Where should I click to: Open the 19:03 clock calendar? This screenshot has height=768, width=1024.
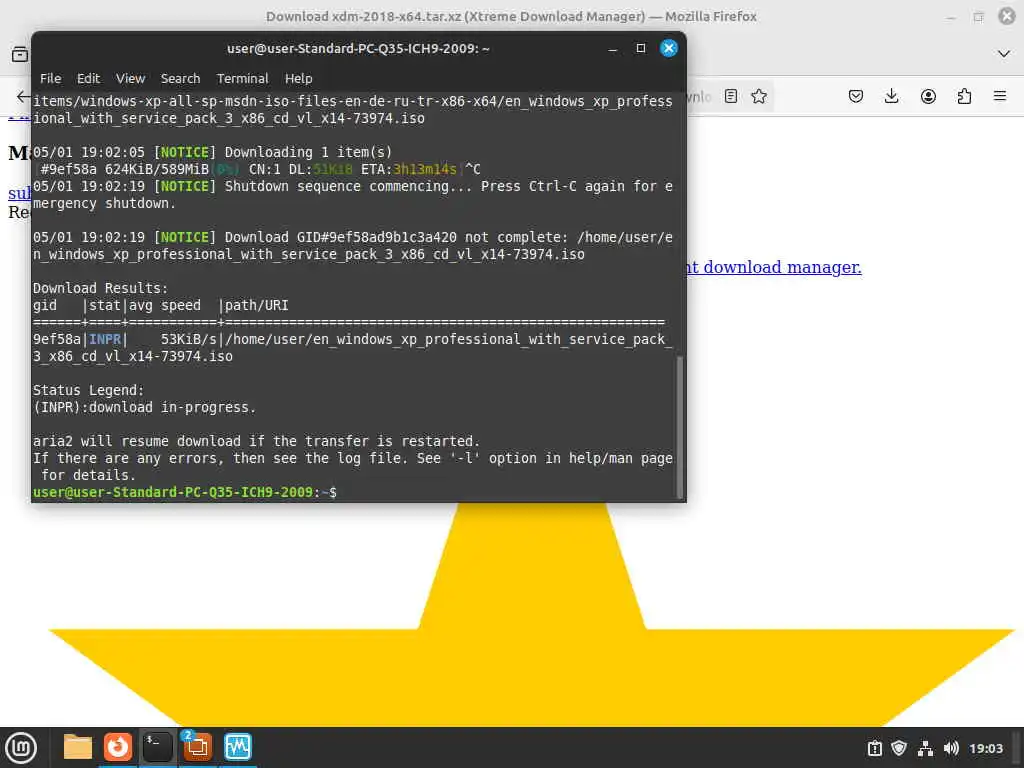985,748
